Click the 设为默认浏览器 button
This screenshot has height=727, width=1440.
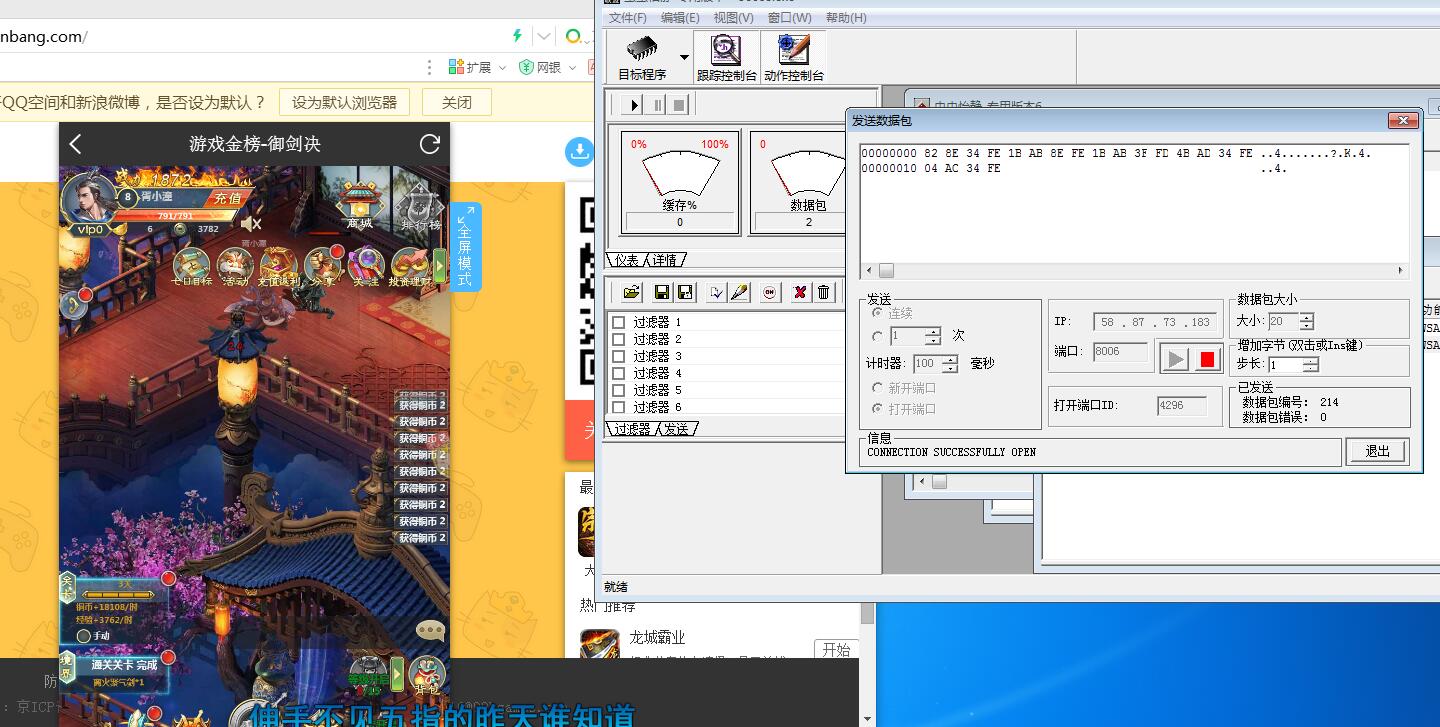click(345, 102)
